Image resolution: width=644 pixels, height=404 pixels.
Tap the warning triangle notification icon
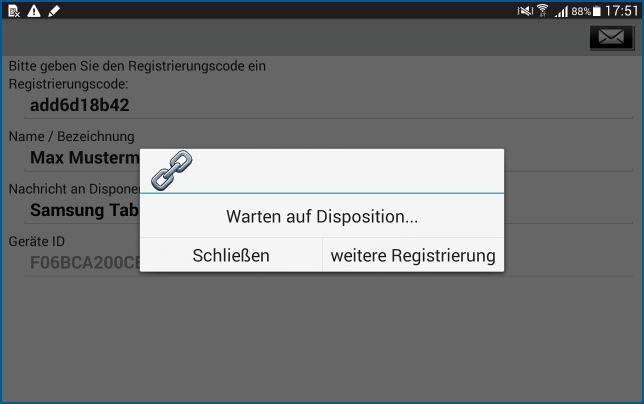(33, 10)
